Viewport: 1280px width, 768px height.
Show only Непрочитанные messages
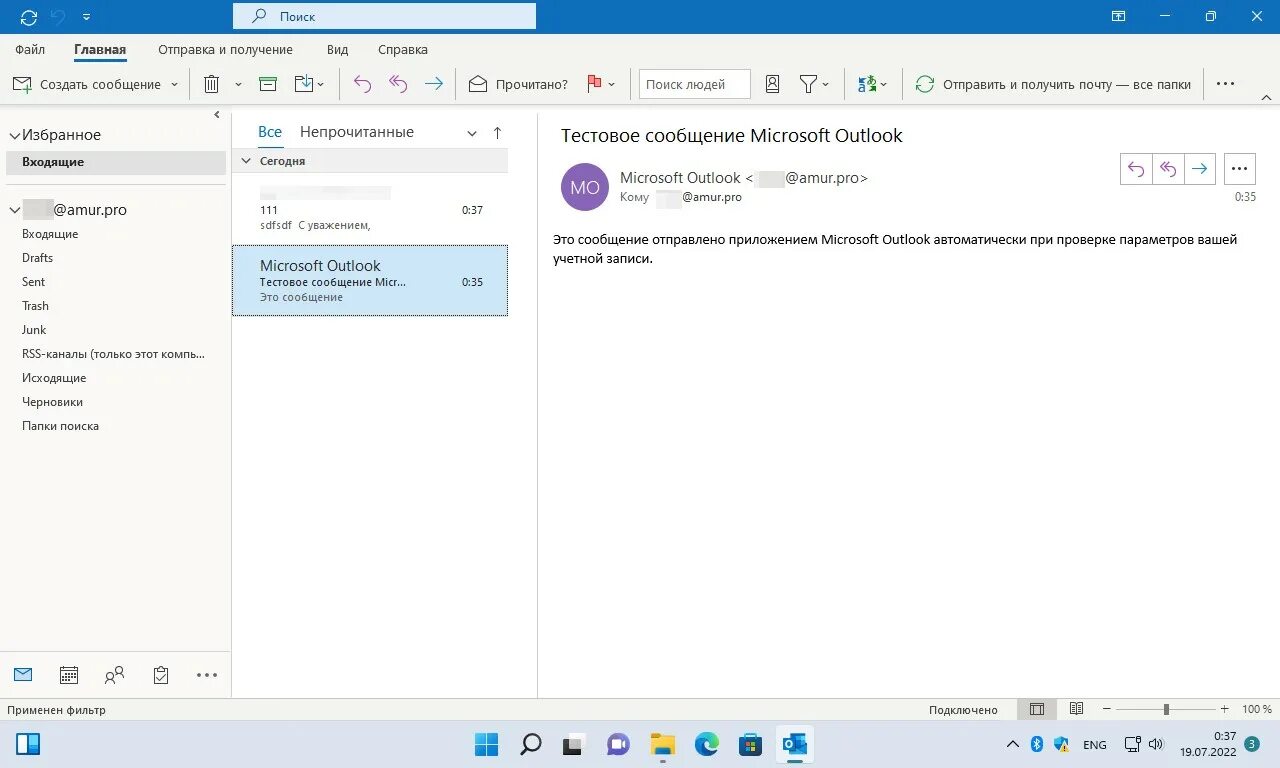355,131
